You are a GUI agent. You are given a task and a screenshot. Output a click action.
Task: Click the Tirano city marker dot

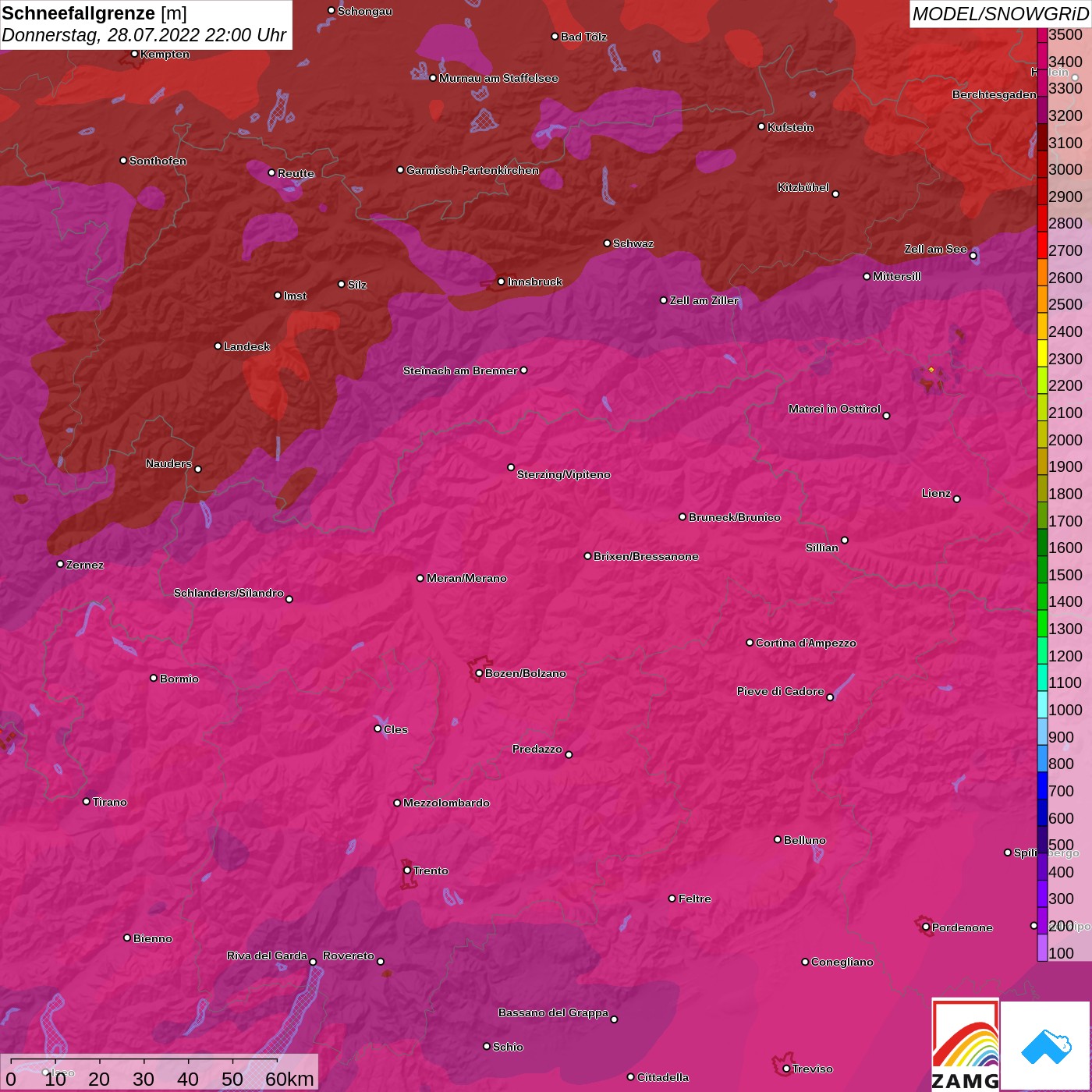(87, 801)
